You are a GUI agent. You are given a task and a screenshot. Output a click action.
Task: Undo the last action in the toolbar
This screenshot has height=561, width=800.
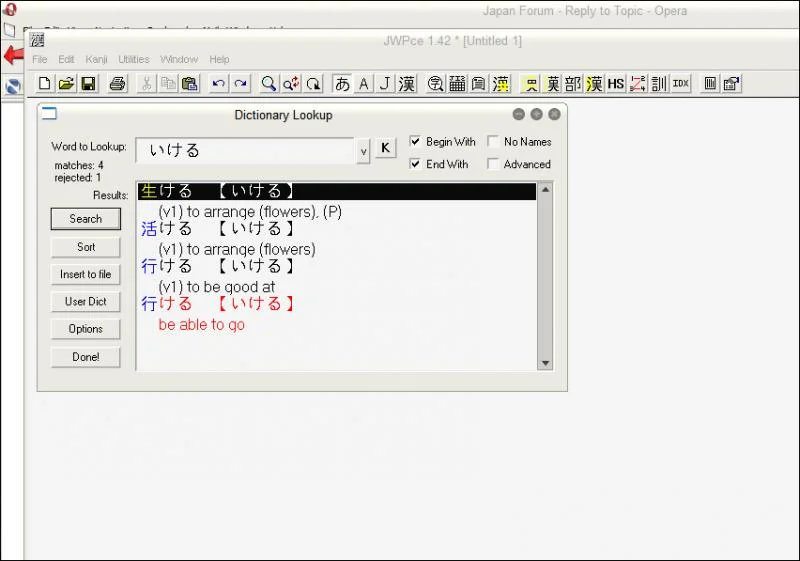[218, 83]
